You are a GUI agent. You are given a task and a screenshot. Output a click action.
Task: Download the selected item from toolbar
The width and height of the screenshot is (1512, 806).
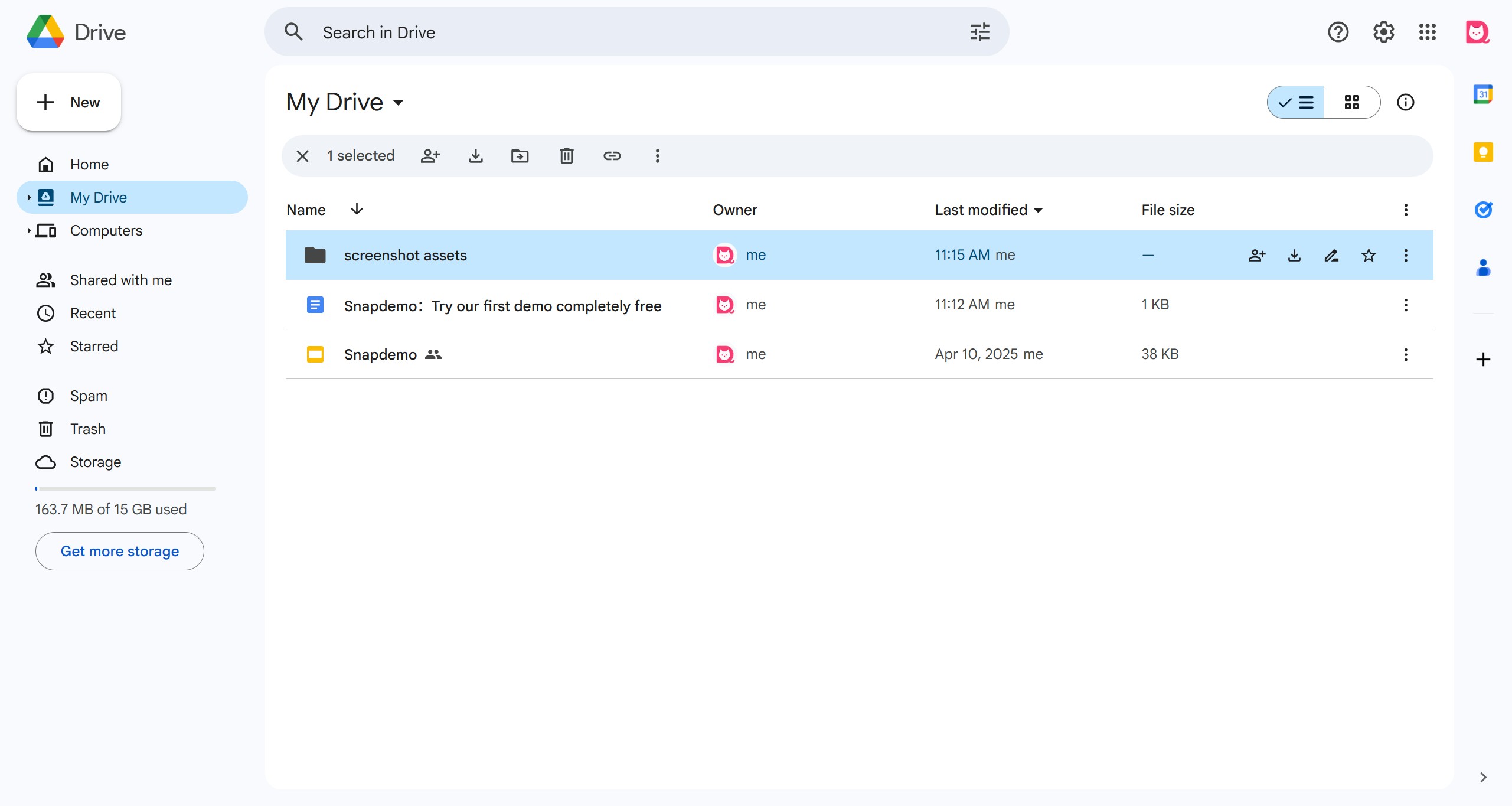pos(476,156)
